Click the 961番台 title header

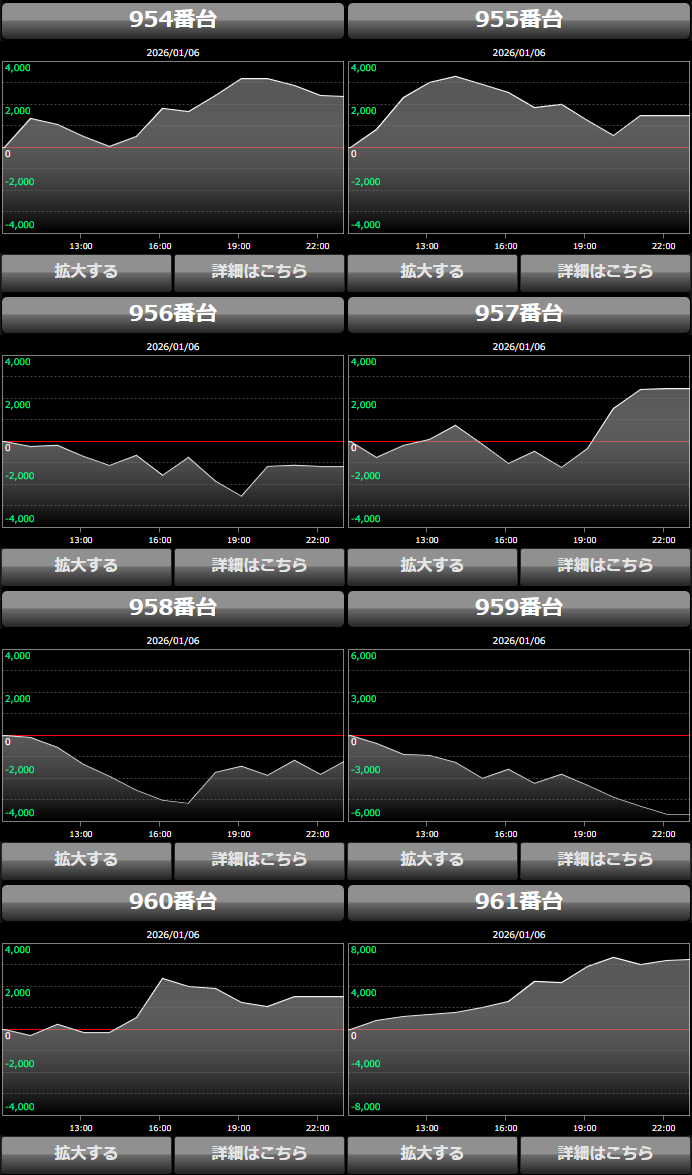(519, 902)
